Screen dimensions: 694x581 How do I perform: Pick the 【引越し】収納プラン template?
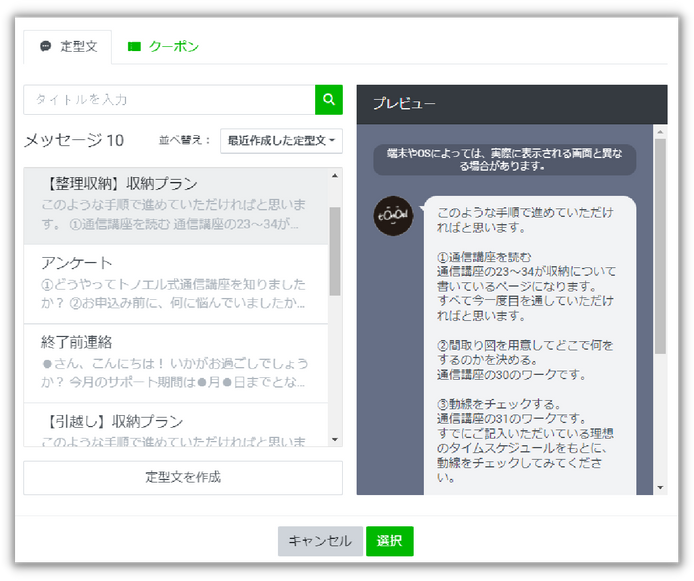point(176,427)
